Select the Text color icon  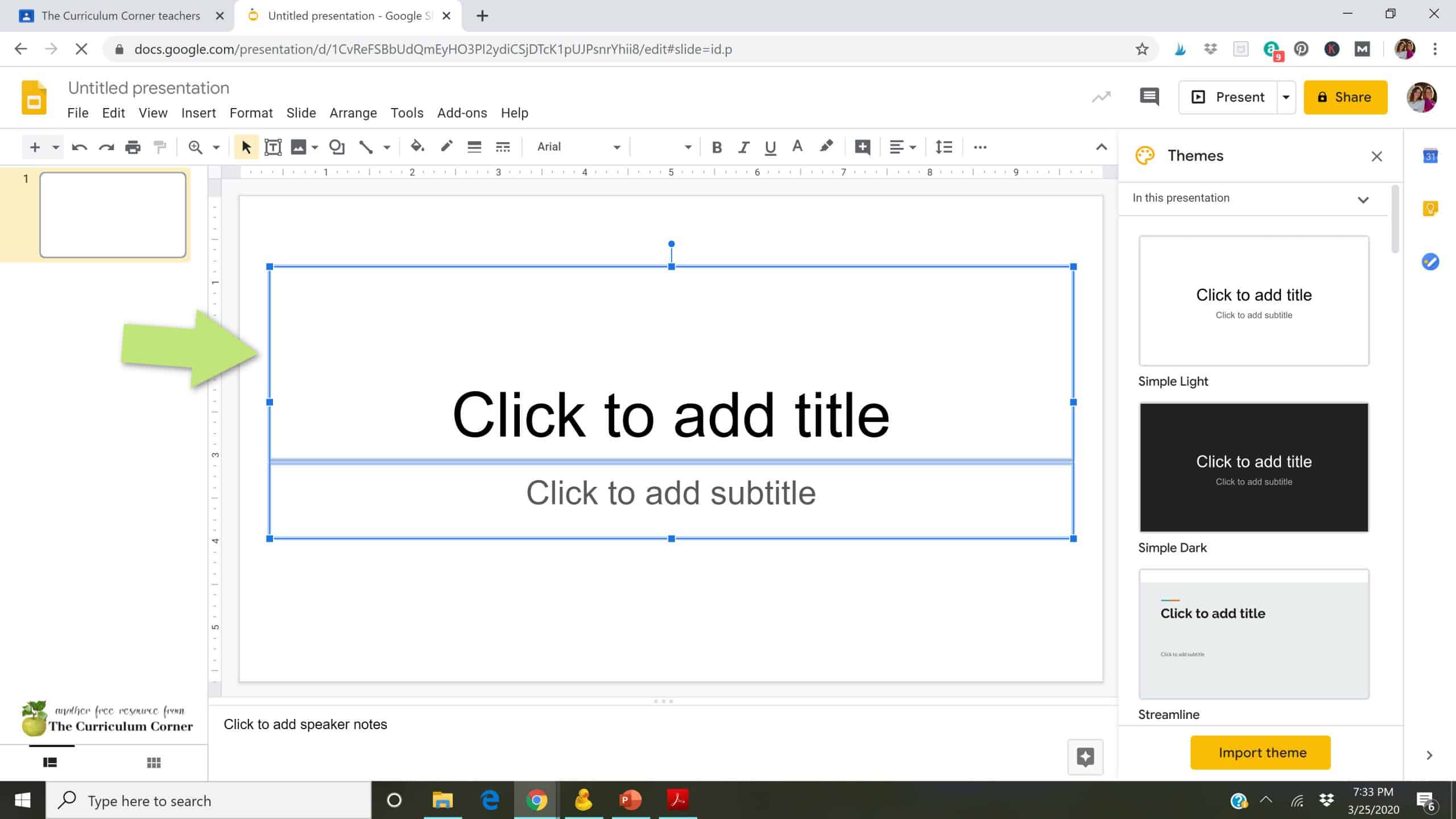pos(797,146)
